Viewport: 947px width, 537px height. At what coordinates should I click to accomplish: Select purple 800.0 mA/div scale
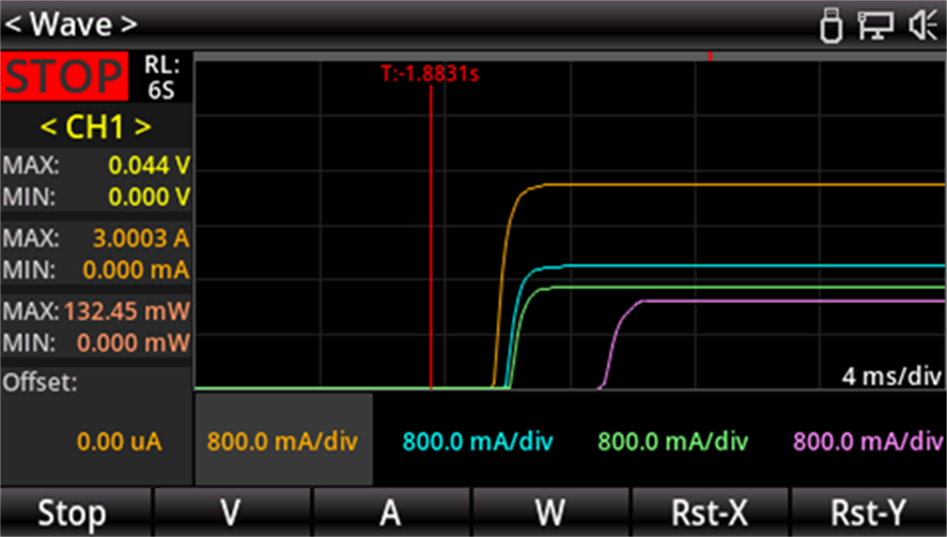click(x=867, y=441)
